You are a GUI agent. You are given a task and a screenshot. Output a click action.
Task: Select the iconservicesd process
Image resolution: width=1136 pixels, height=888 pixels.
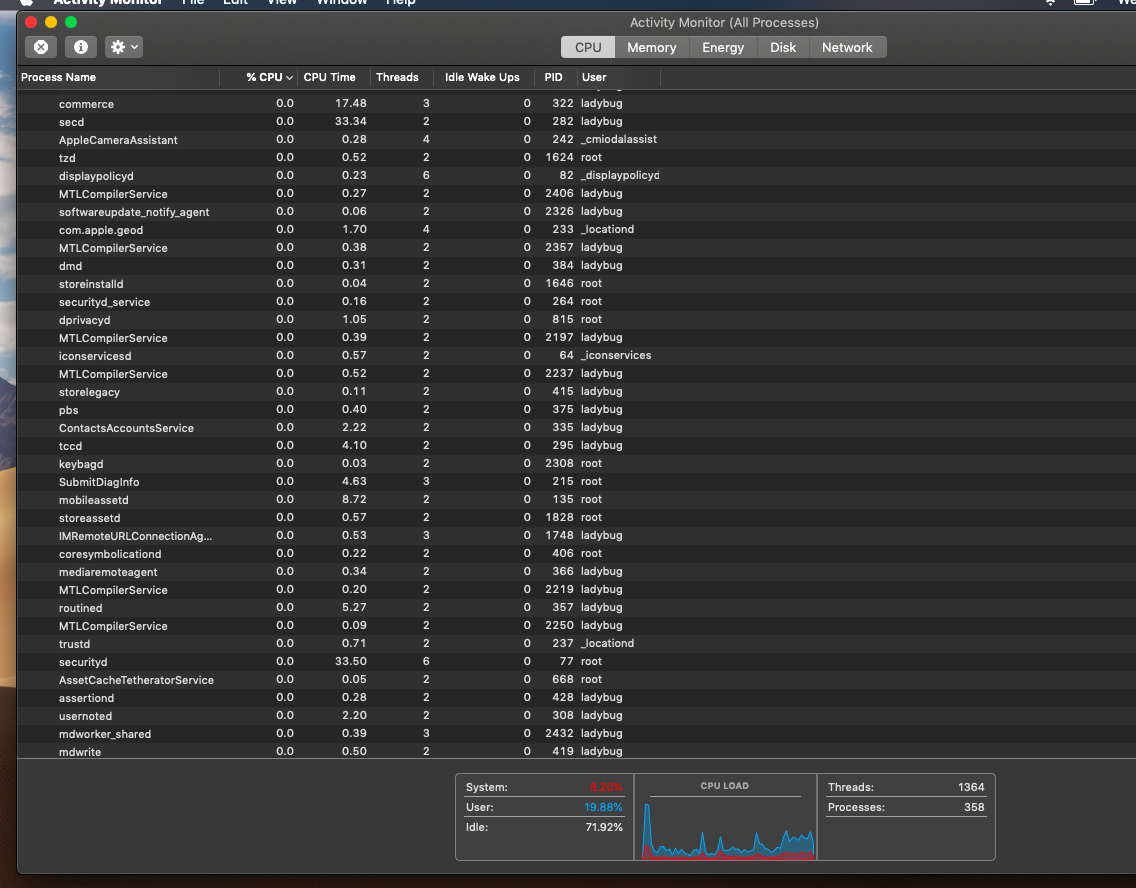[x=577, y=356]
